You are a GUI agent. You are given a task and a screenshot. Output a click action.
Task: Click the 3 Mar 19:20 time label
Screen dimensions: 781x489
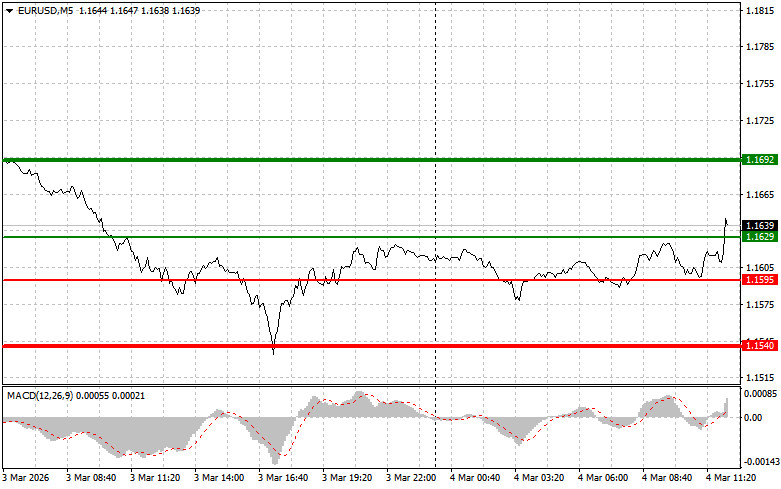pos(347,478)
